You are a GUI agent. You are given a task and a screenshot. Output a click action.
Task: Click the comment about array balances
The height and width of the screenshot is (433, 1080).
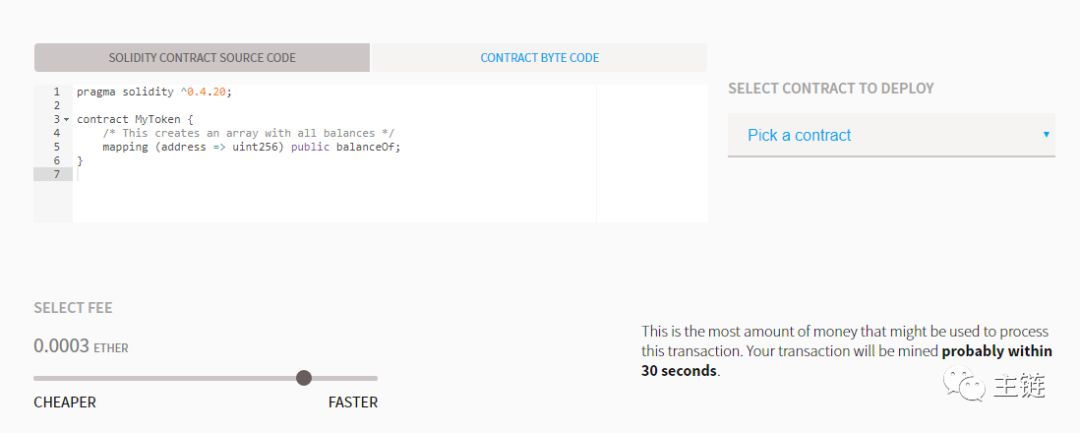tap(249, 133)
